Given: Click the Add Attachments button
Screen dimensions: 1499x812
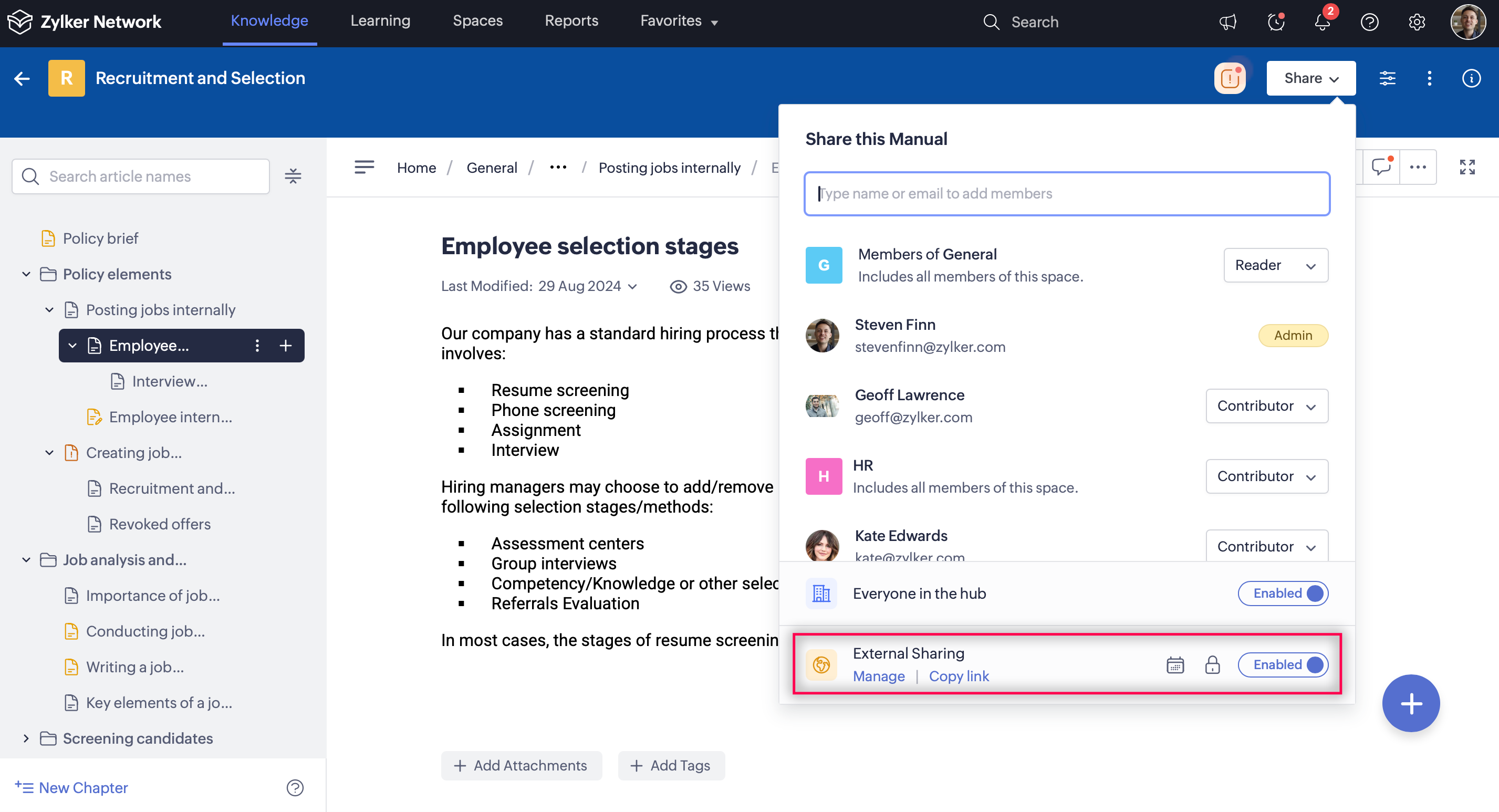Looking at the screenshot, I should [521, 765].
